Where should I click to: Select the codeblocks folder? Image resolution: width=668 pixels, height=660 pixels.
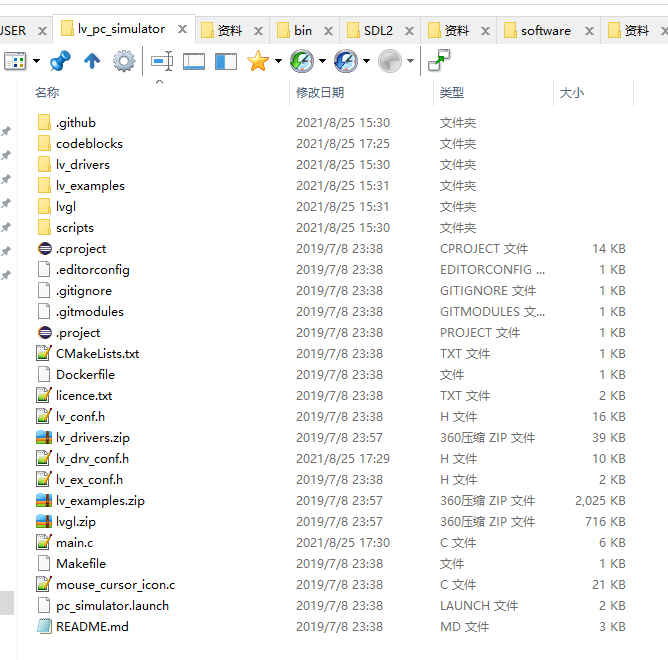(89, 144)
